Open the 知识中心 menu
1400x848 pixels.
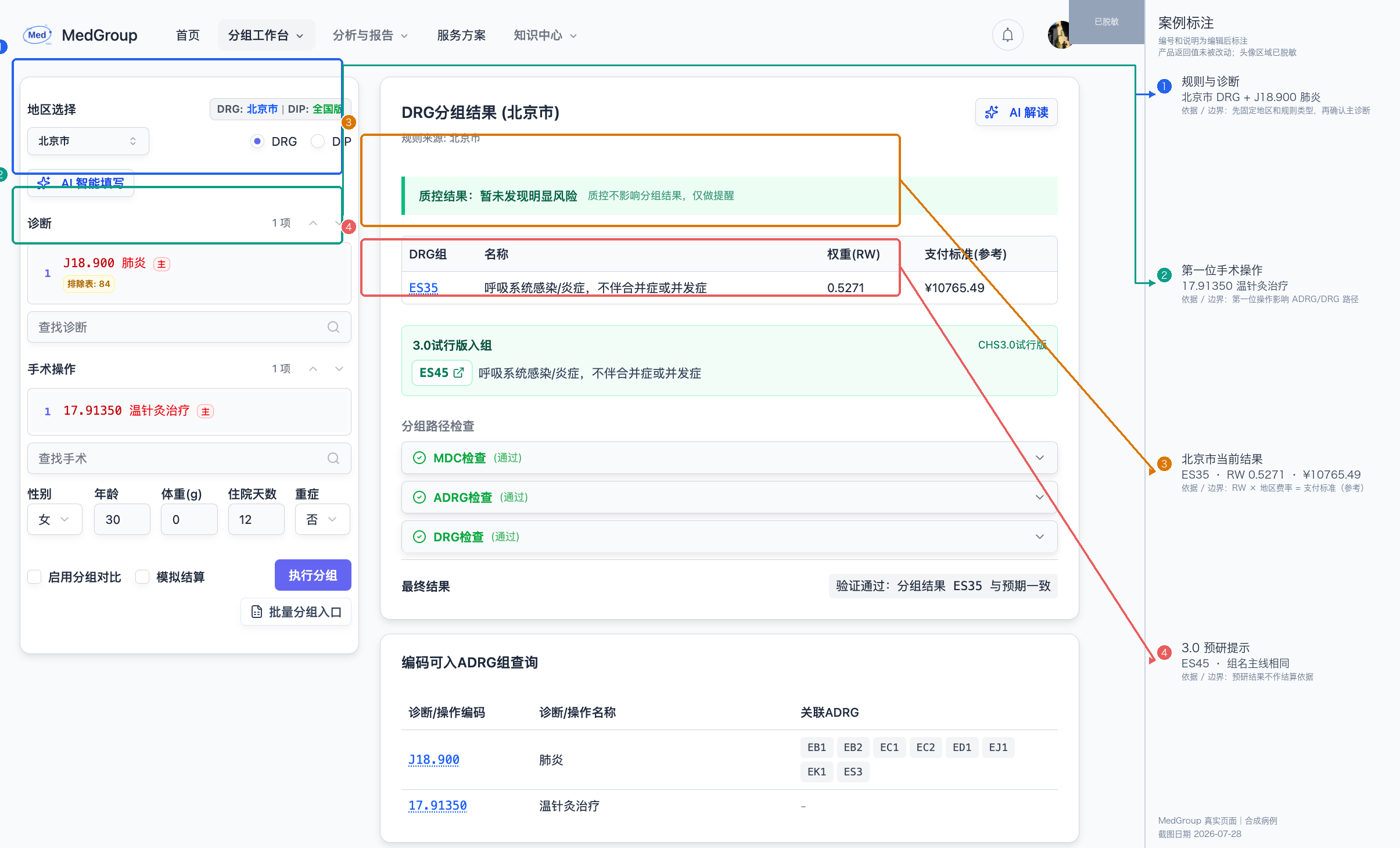545,35
